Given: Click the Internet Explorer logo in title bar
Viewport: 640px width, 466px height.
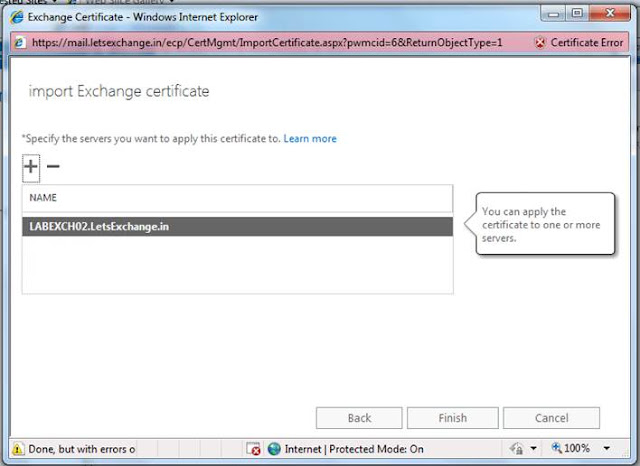Looking at the screenshot, I should pyautogui.click(x=17, y=17).
